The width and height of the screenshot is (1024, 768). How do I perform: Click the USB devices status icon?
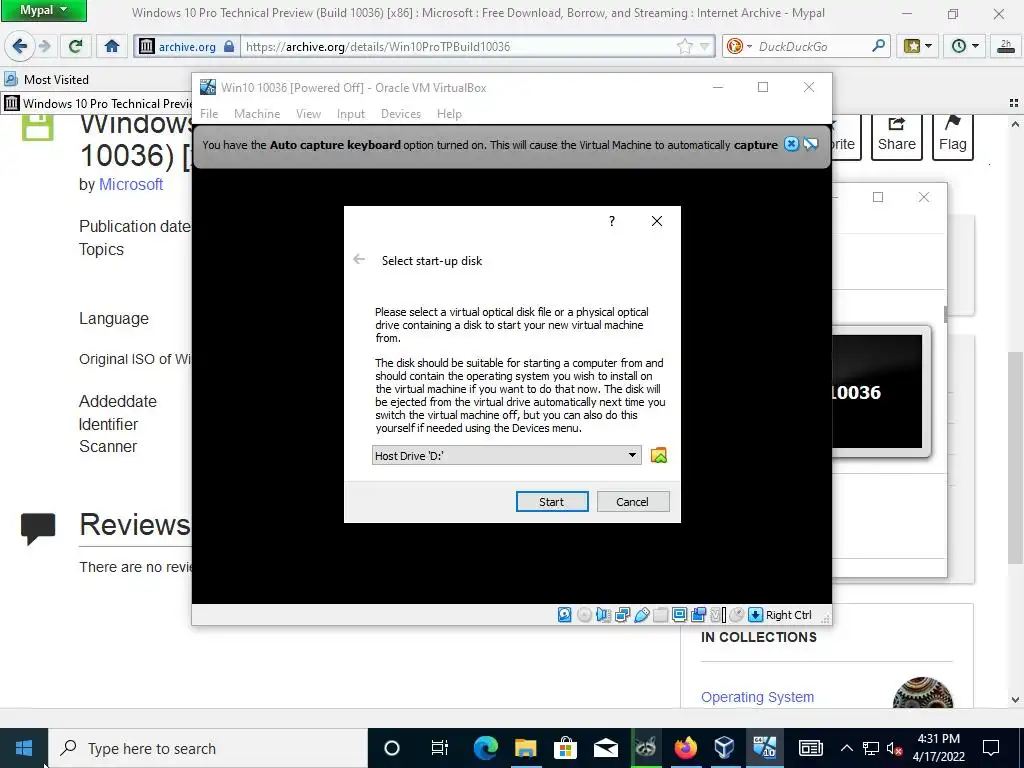(x=641, y=615)
